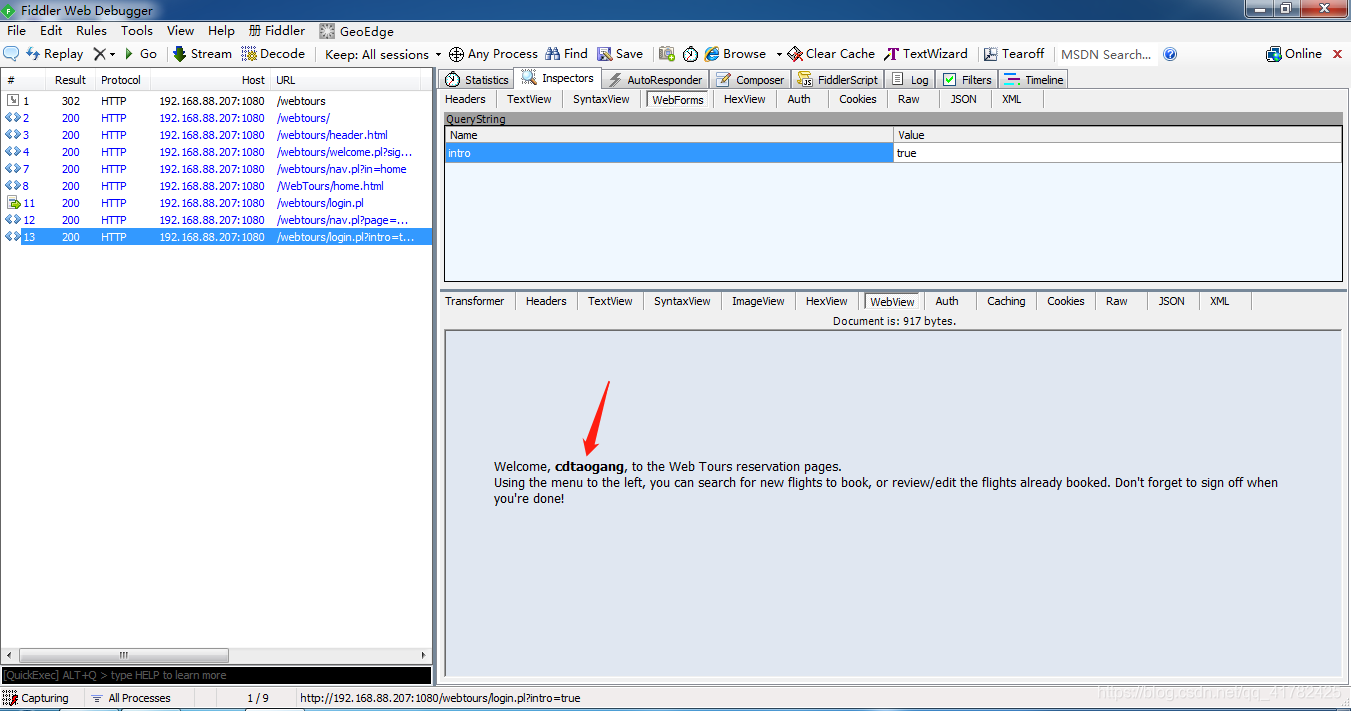Click the 'true' QueryString value cell
The image size is (1351, 711).
click(x=1117, y=153)
